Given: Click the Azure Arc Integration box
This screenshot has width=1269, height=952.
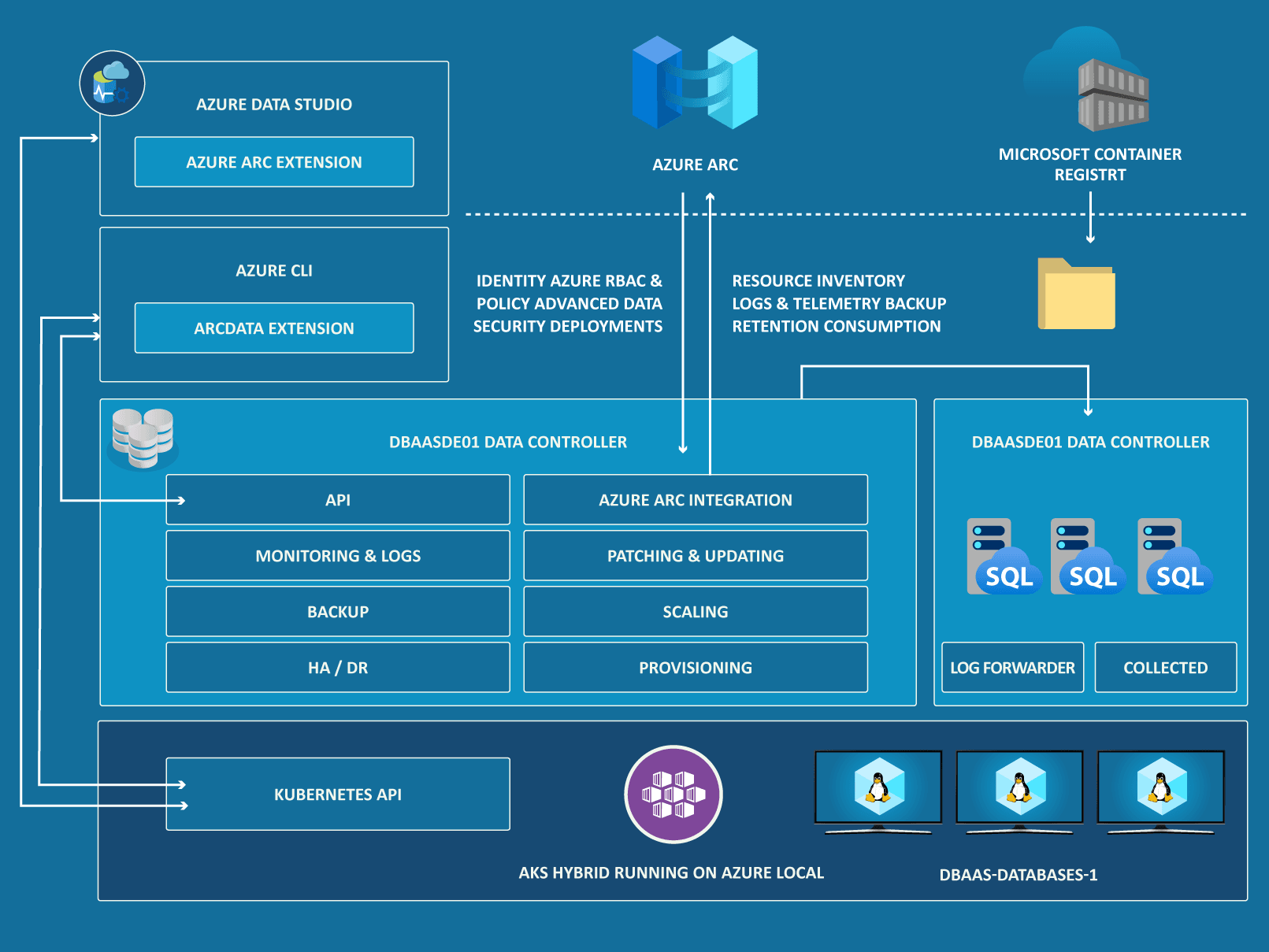Looking at the screenshot, I should pyautogui.click(x=696, y=500).
